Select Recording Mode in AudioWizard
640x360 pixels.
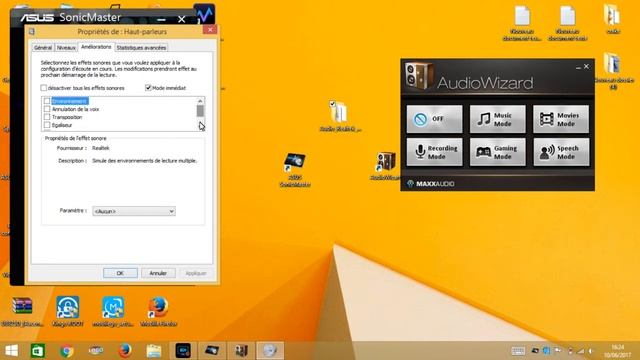tap(434, 152)
